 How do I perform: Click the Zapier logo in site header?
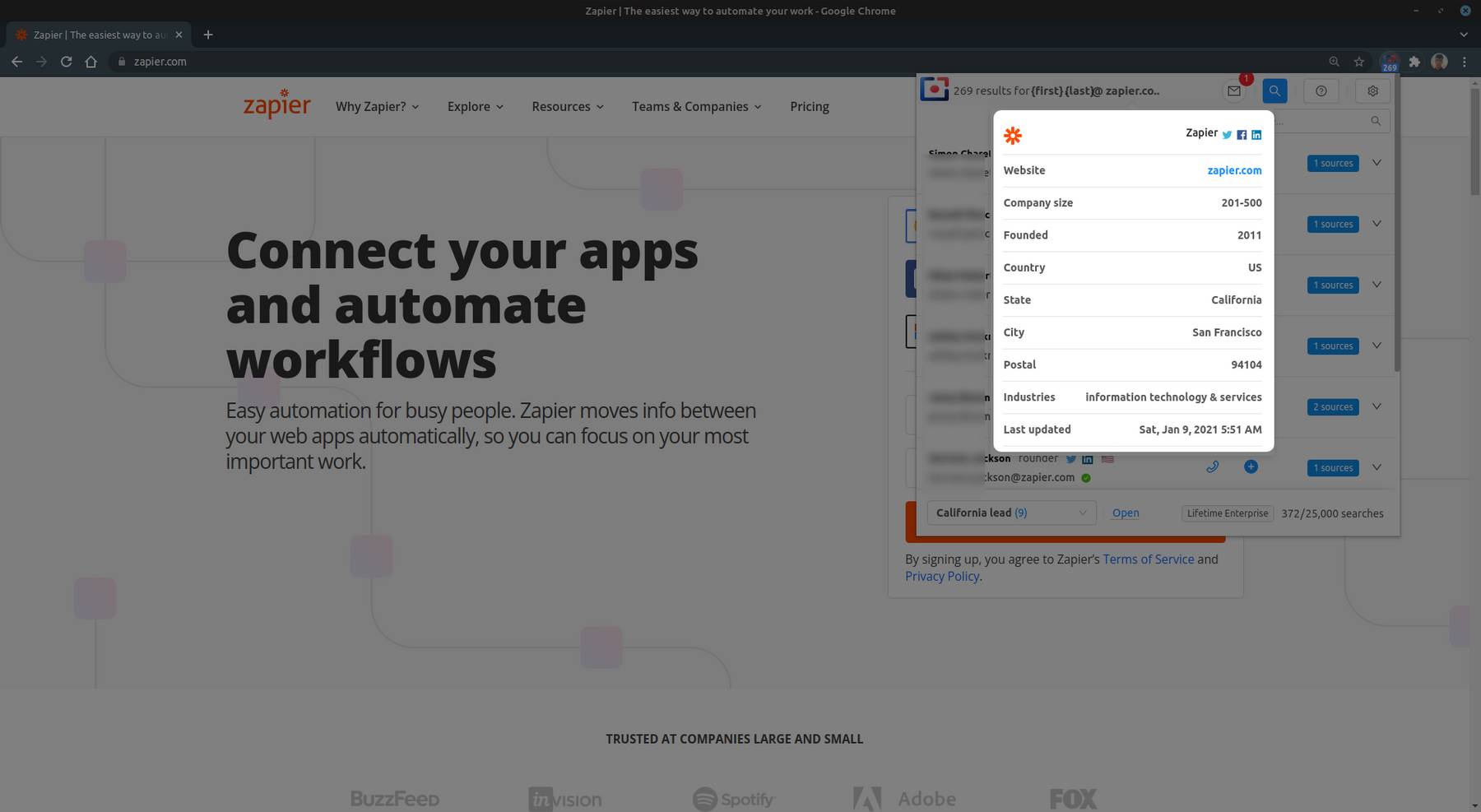tap(276, 104)
